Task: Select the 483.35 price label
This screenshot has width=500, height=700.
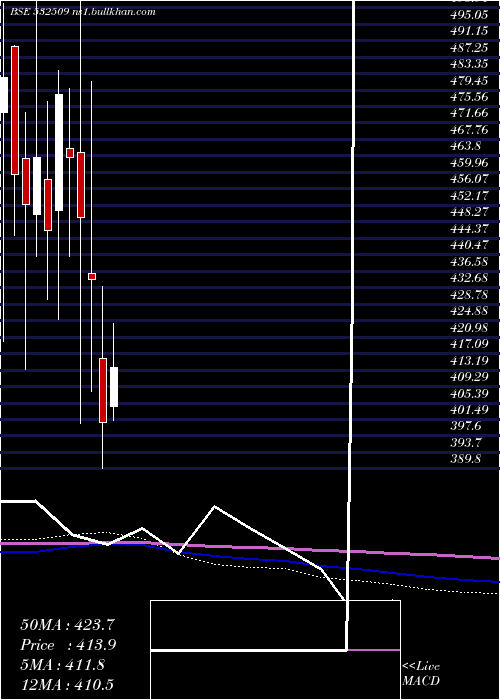Action: coord(469,64)
